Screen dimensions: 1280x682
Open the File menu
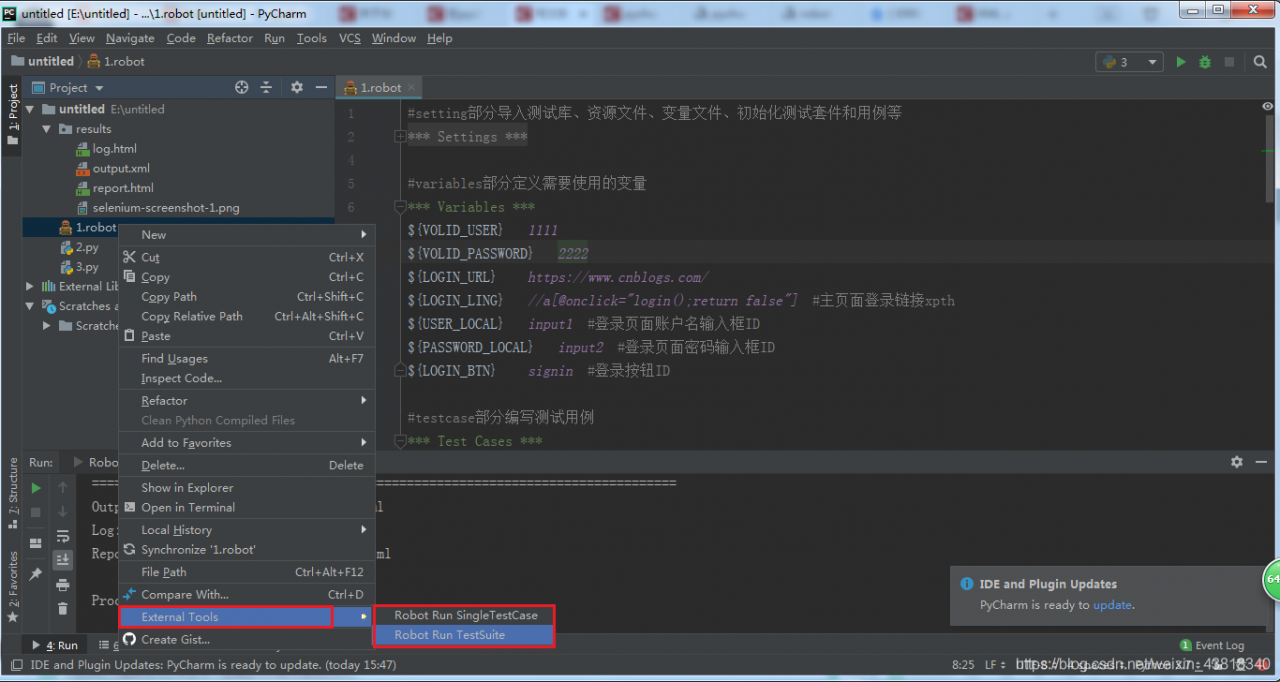(16, 38)
